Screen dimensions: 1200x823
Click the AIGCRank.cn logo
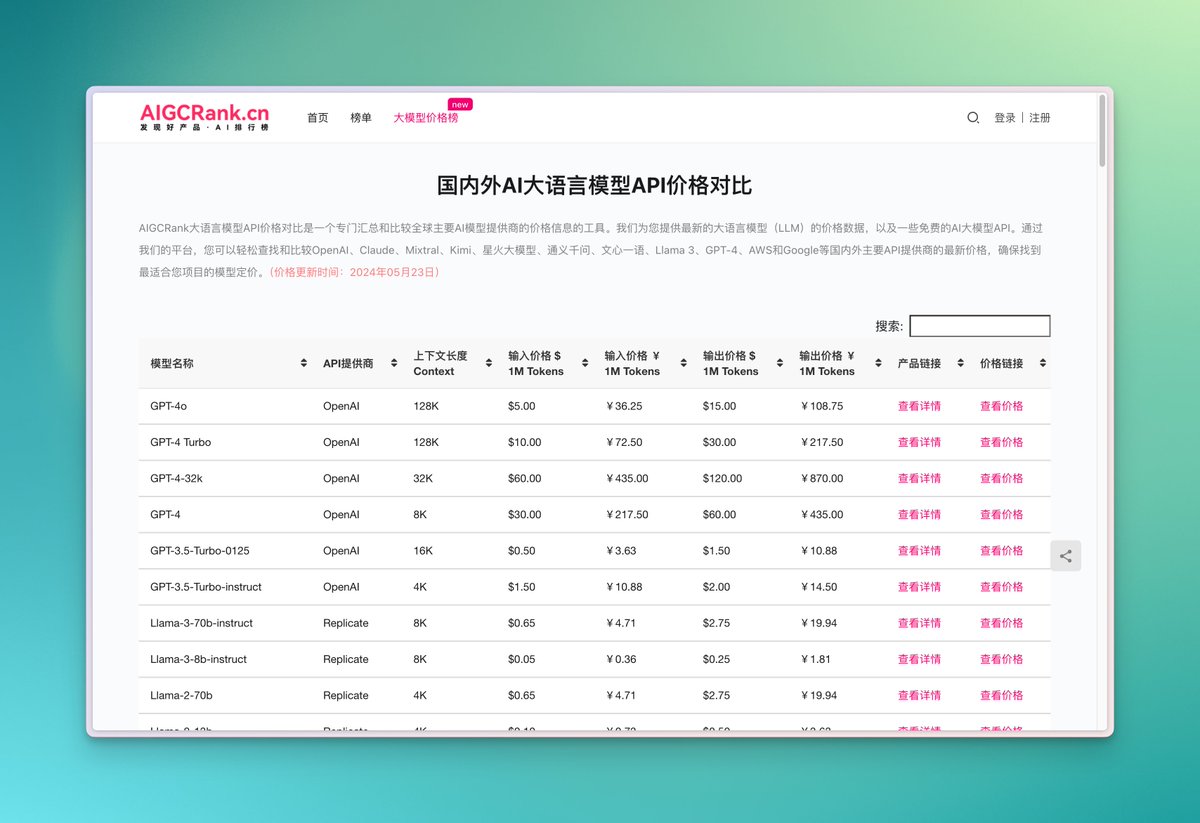coord(205,118)
